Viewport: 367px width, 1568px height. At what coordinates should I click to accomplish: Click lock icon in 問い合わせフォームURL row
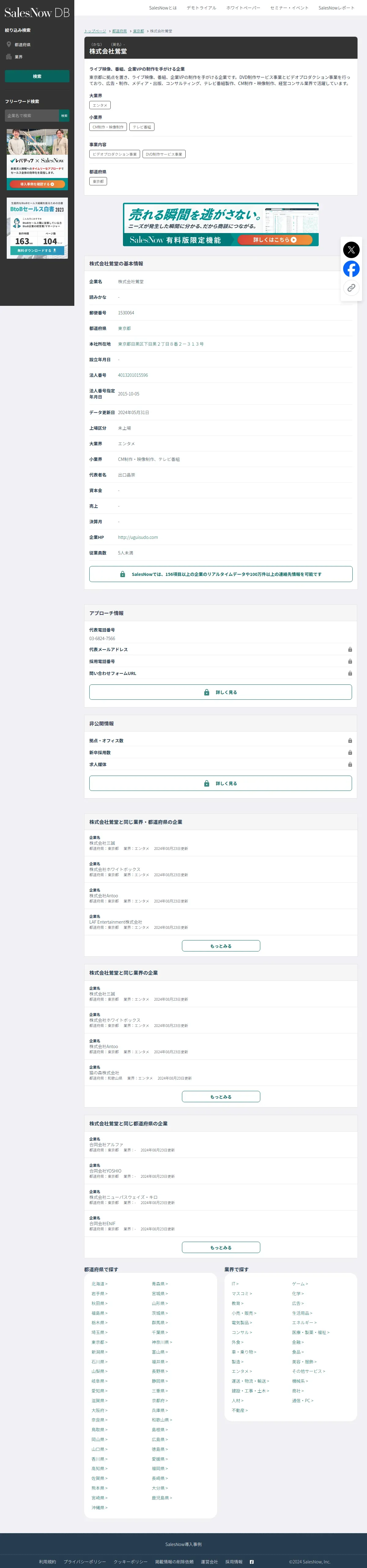[350, 673]
